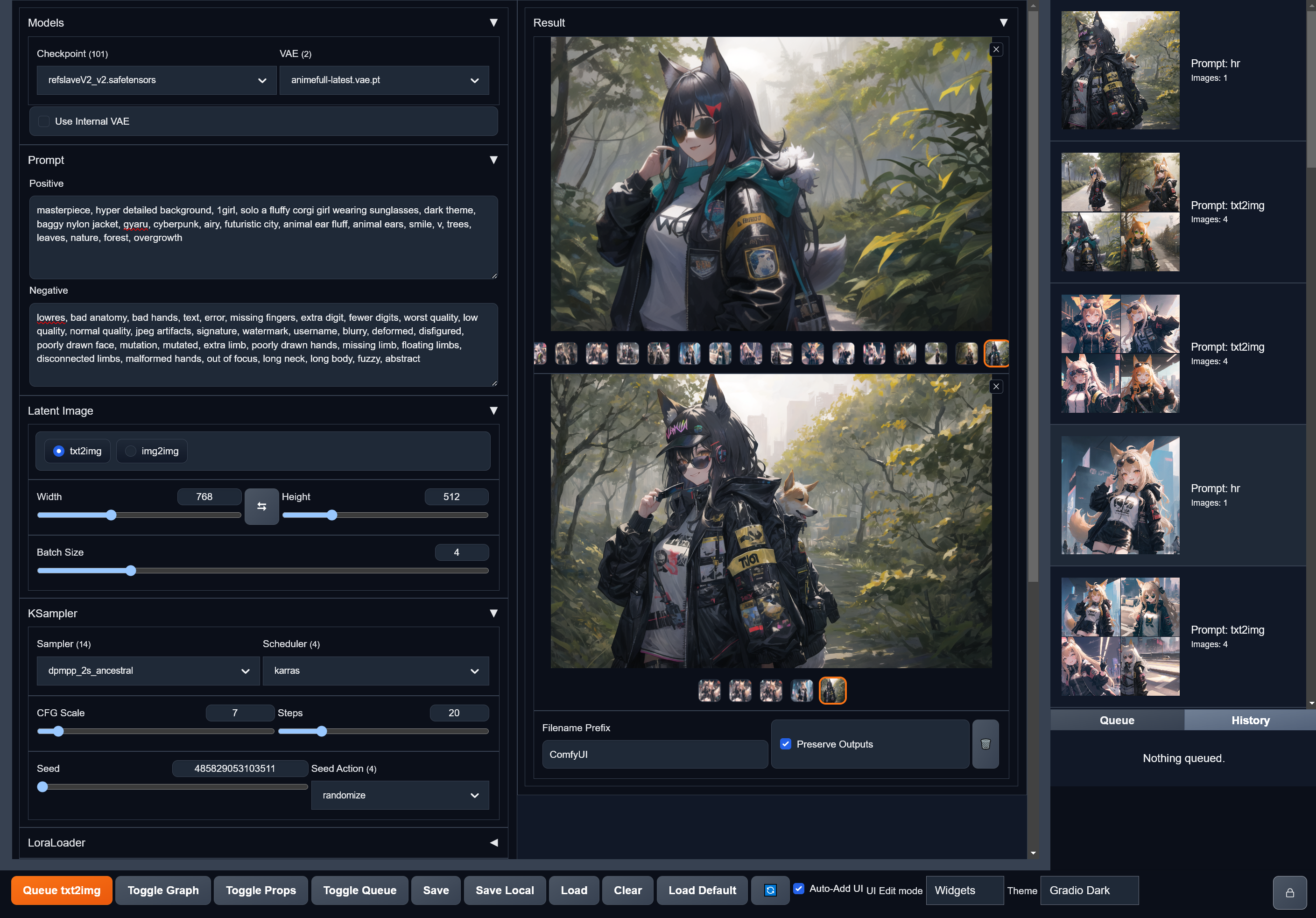Image resolution: width=1316 pixels, height=918 pixels.
Task: Switch to the History tab
Action: click(x=1250, y=720)
